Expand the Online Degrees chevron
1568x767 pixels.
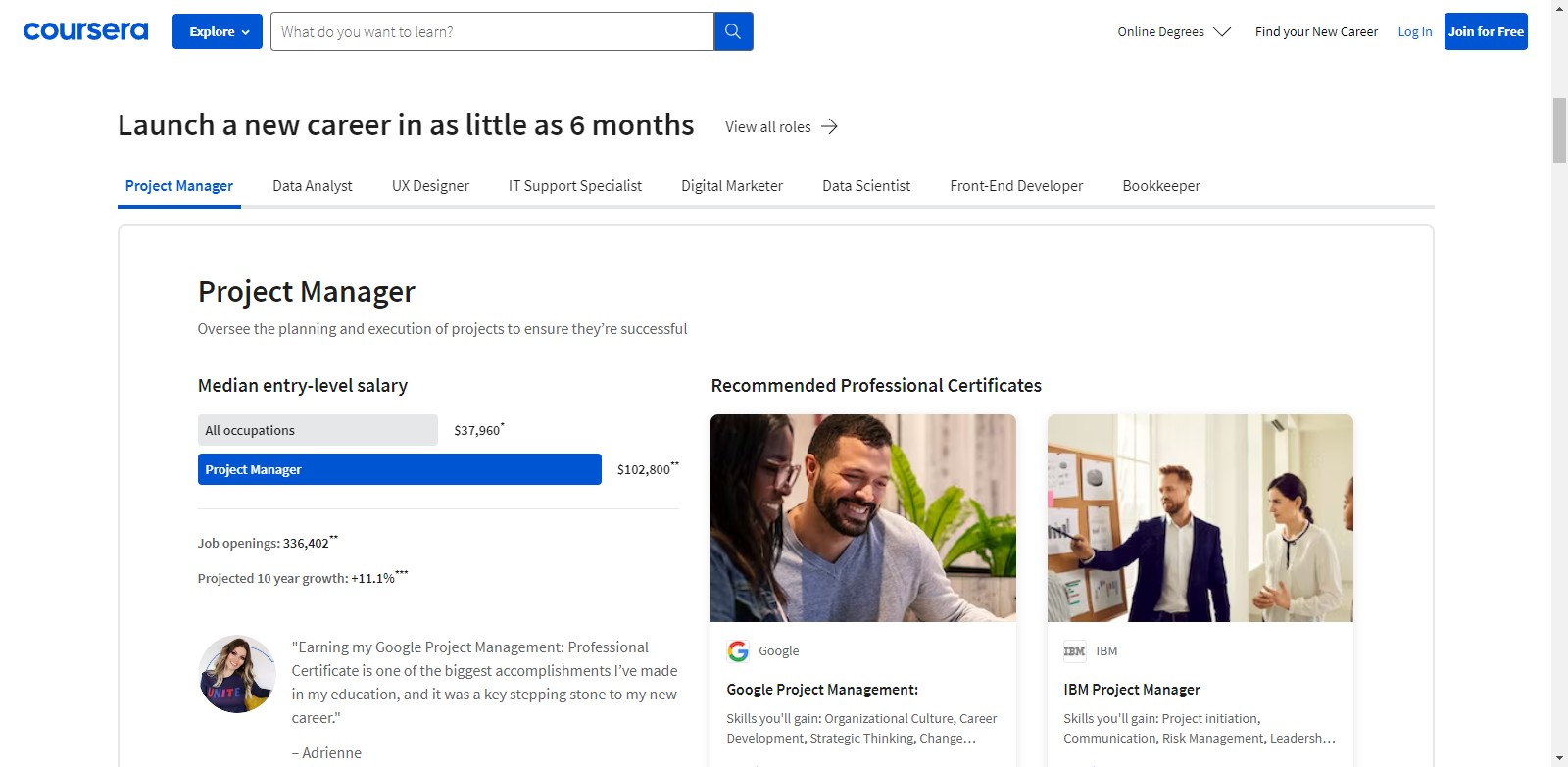(1221, 31)
